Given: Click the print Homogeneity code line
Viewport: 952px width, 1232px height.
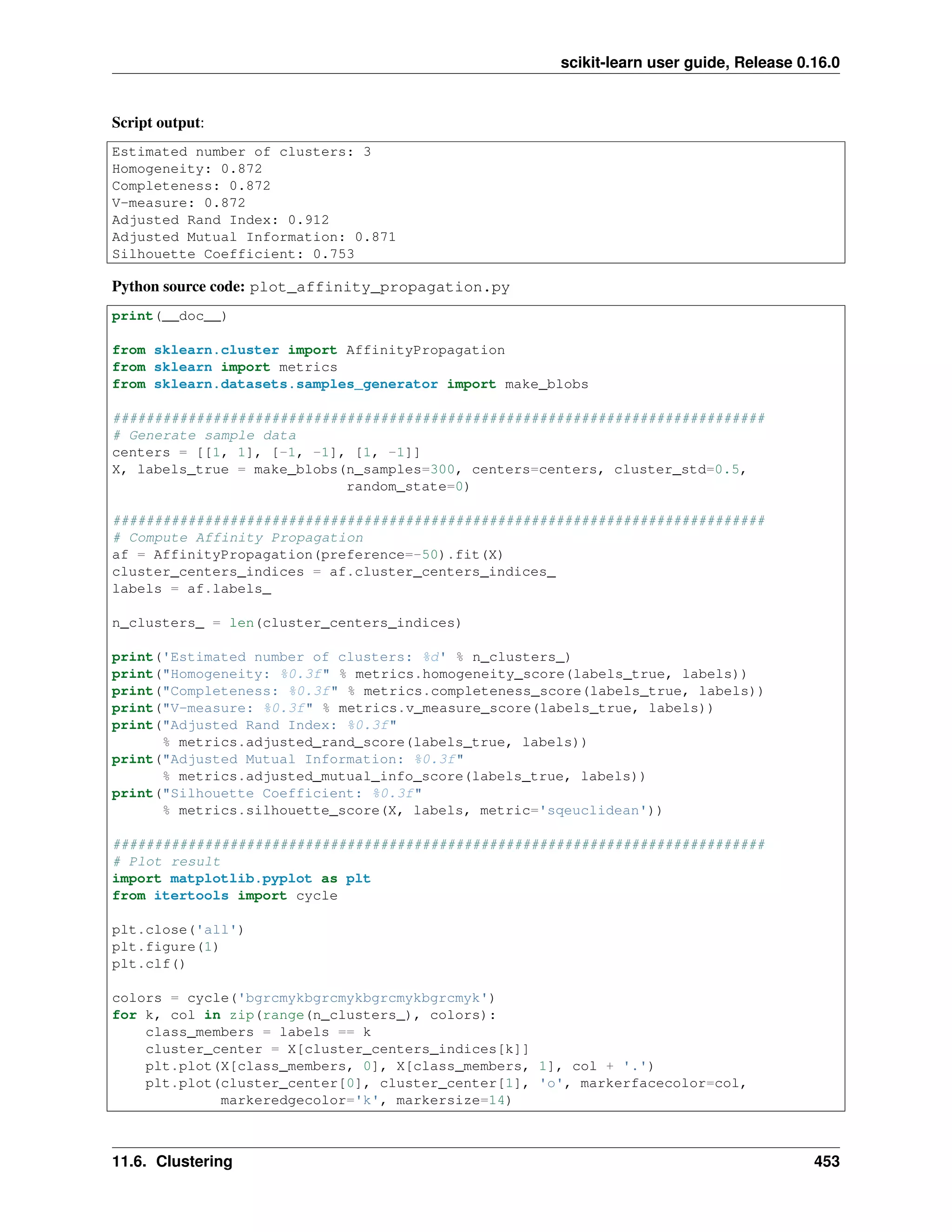Looking at the screenshot, I should pyautogui.click(x=429, y=674).
